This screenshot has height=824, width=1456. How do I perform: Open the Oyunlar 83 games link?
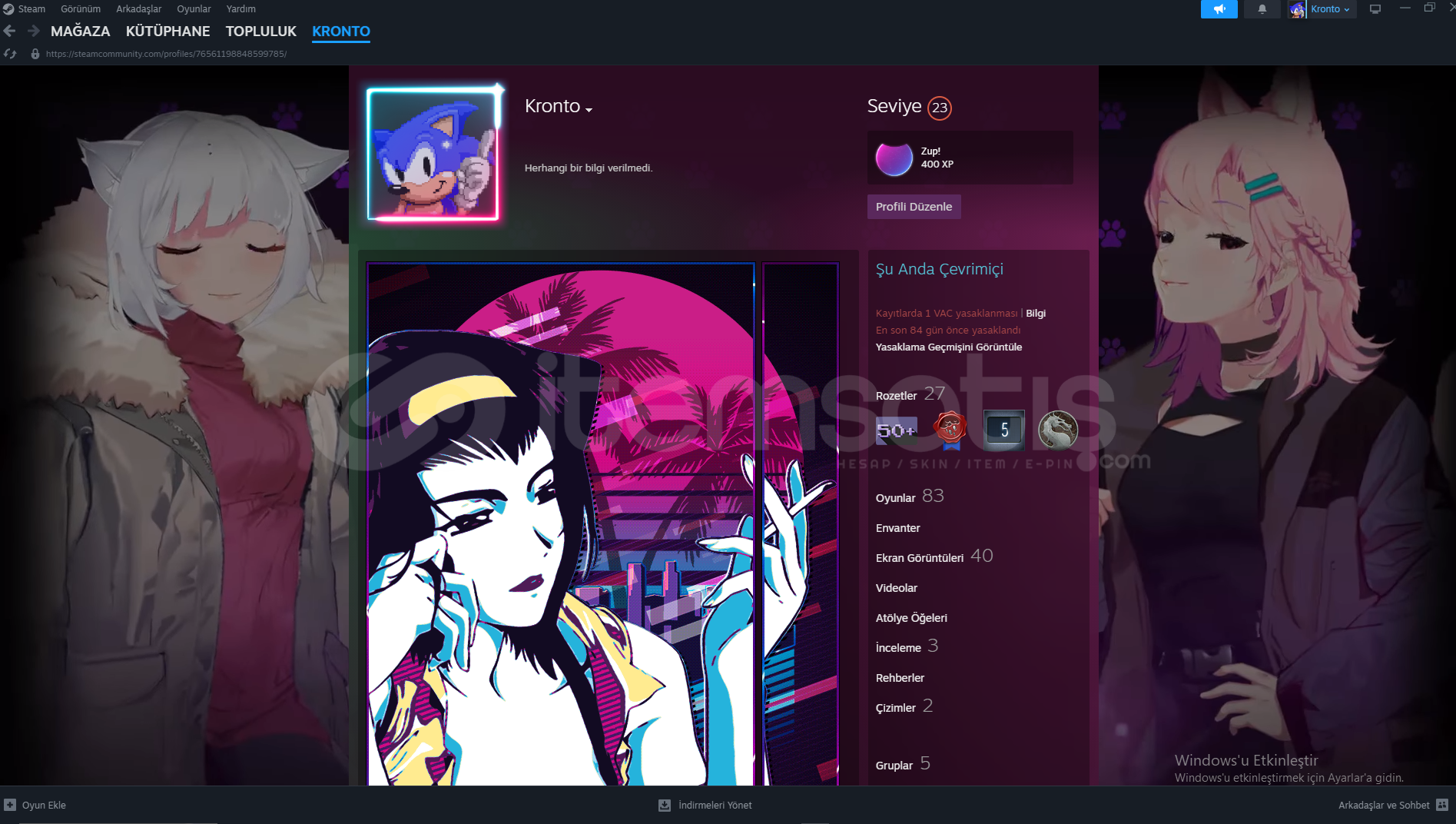point(910,497)
